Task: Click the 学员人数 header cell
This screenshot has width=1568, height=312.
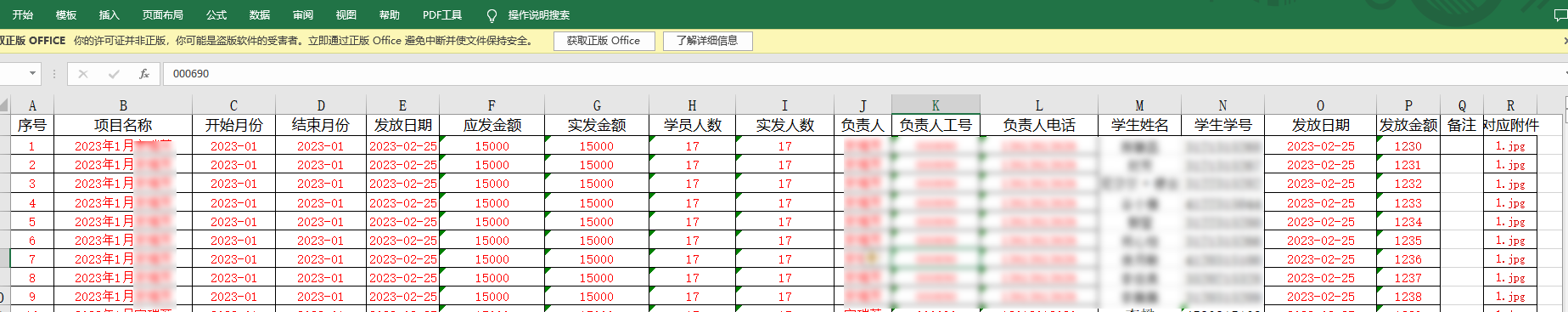Action: (692, 125)
